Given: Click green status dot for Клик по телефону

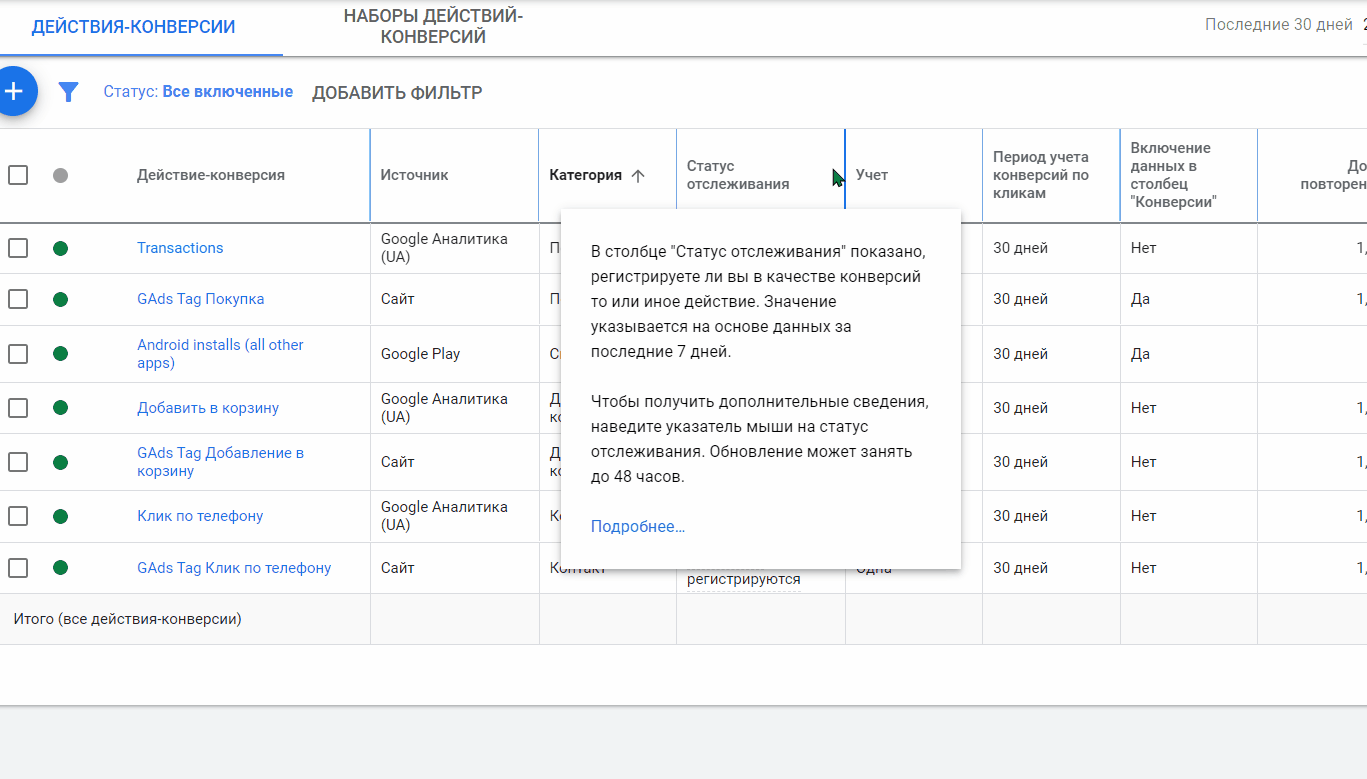Looking at the screenshot, I should coord(60,516).
